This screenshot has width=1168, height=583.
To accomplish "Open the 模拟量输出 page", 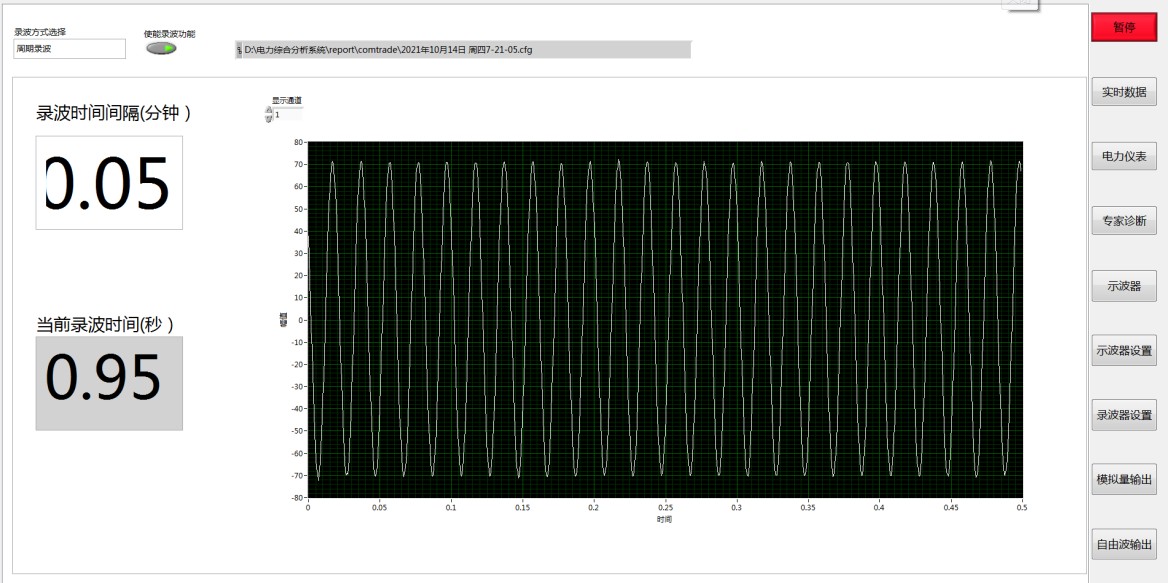I will pyautogui.click(x=1124, y=480).
